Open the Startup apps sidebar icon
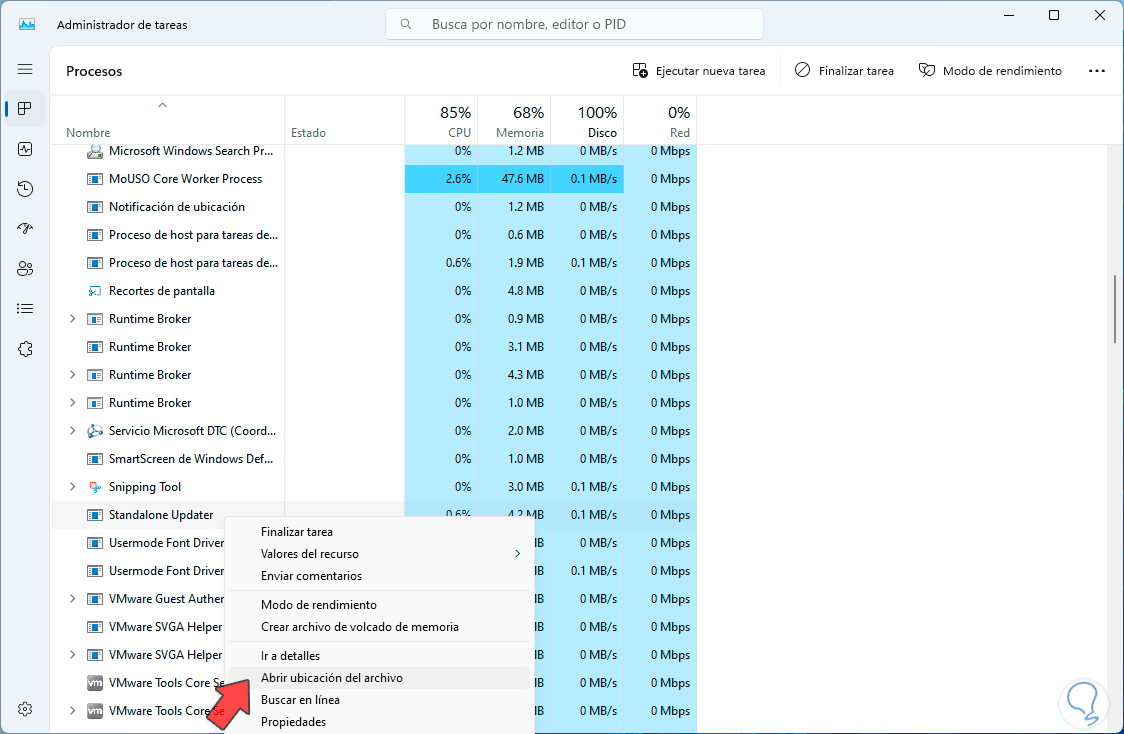 tap(25, 229)
